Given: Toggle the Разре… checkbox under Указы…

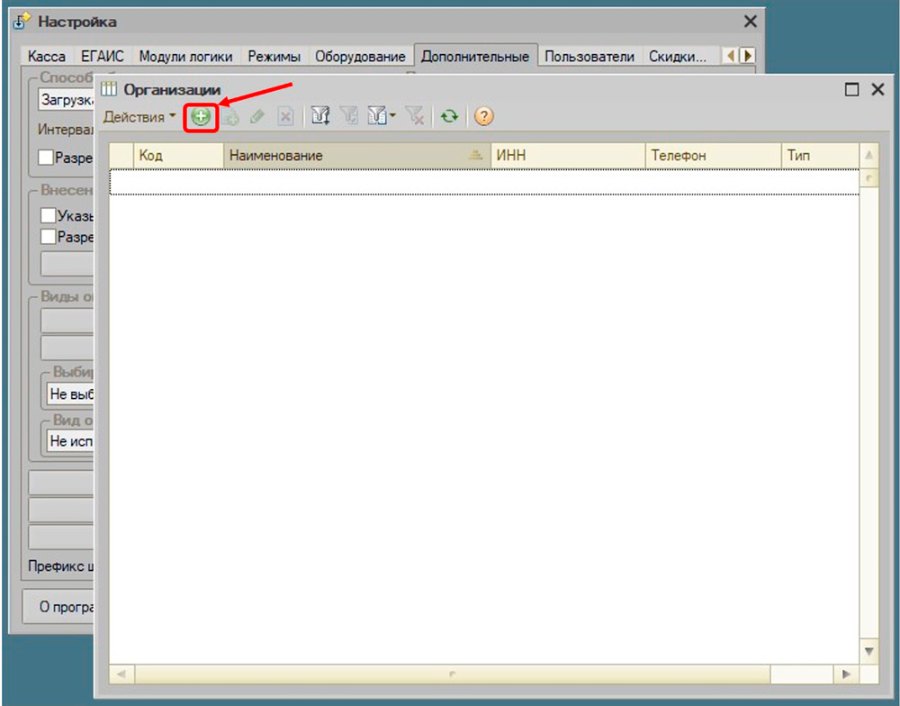Looking at the screenshot, I should pos(48,236).
